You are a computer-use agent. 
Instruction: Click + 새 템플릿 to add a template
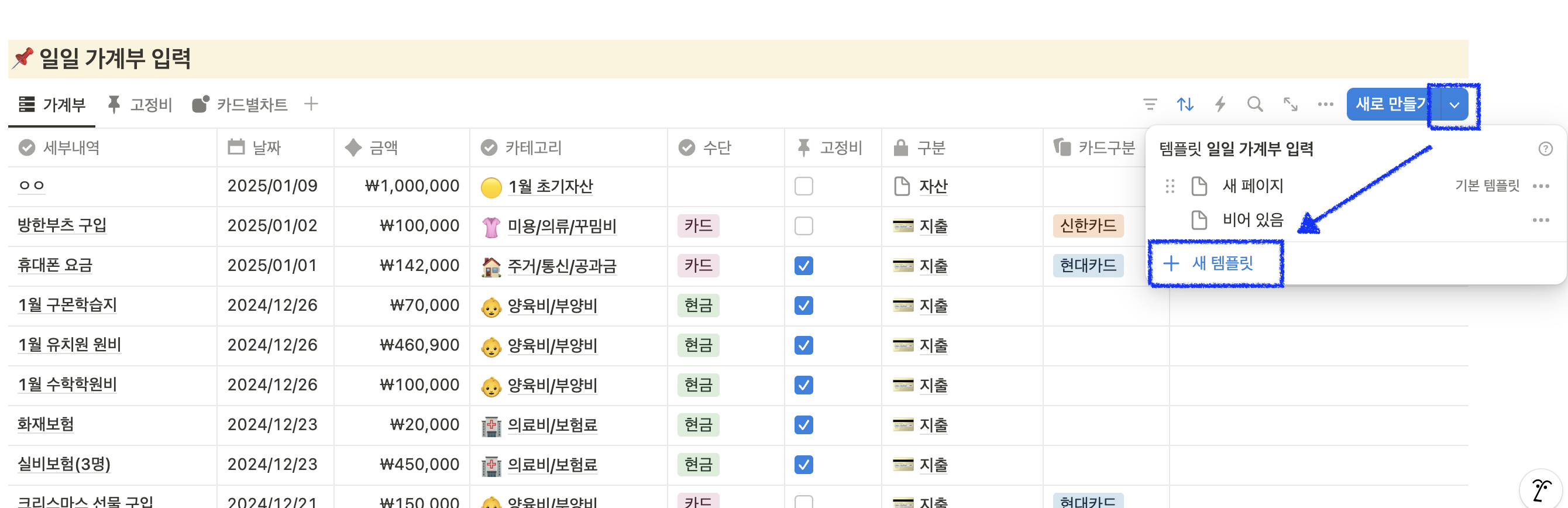1208,263
